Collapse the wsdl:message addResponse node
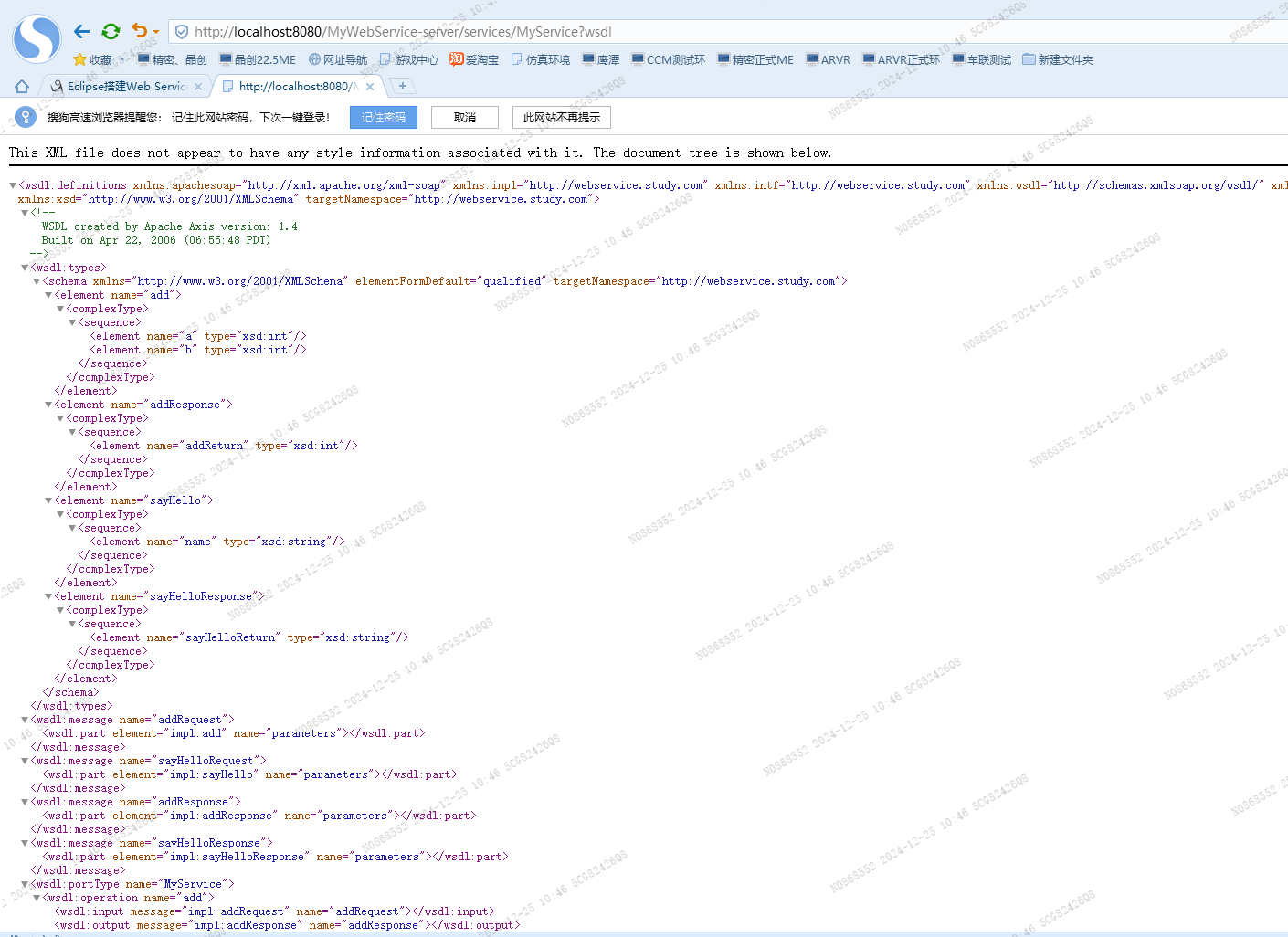Screen dimensions: 1288x937 click(25, 802)
